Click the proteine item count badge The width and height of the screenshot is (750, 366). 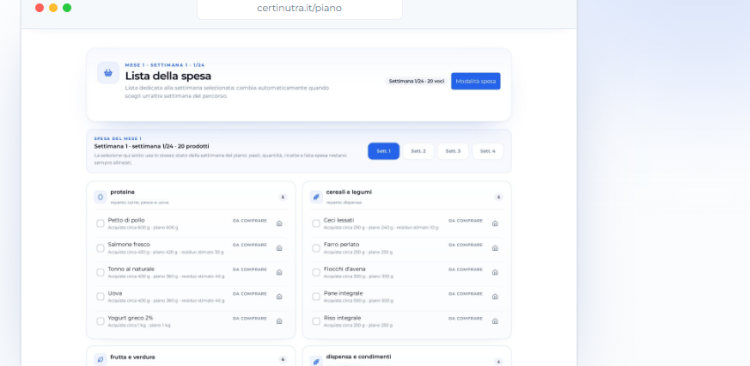(x=283, y=197)
